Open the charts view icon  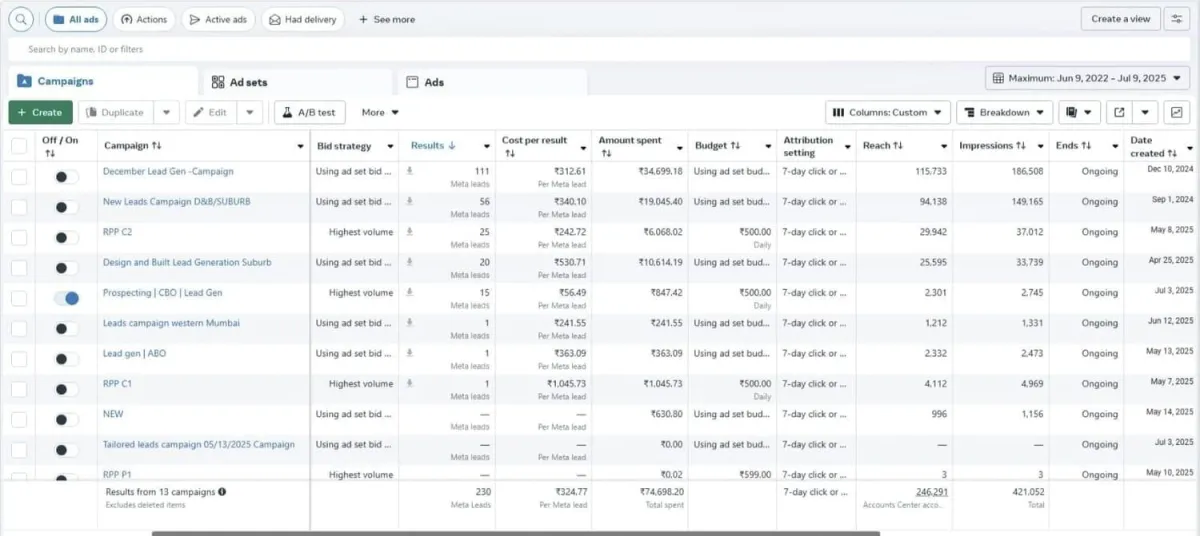click(x=1177, y=112)
